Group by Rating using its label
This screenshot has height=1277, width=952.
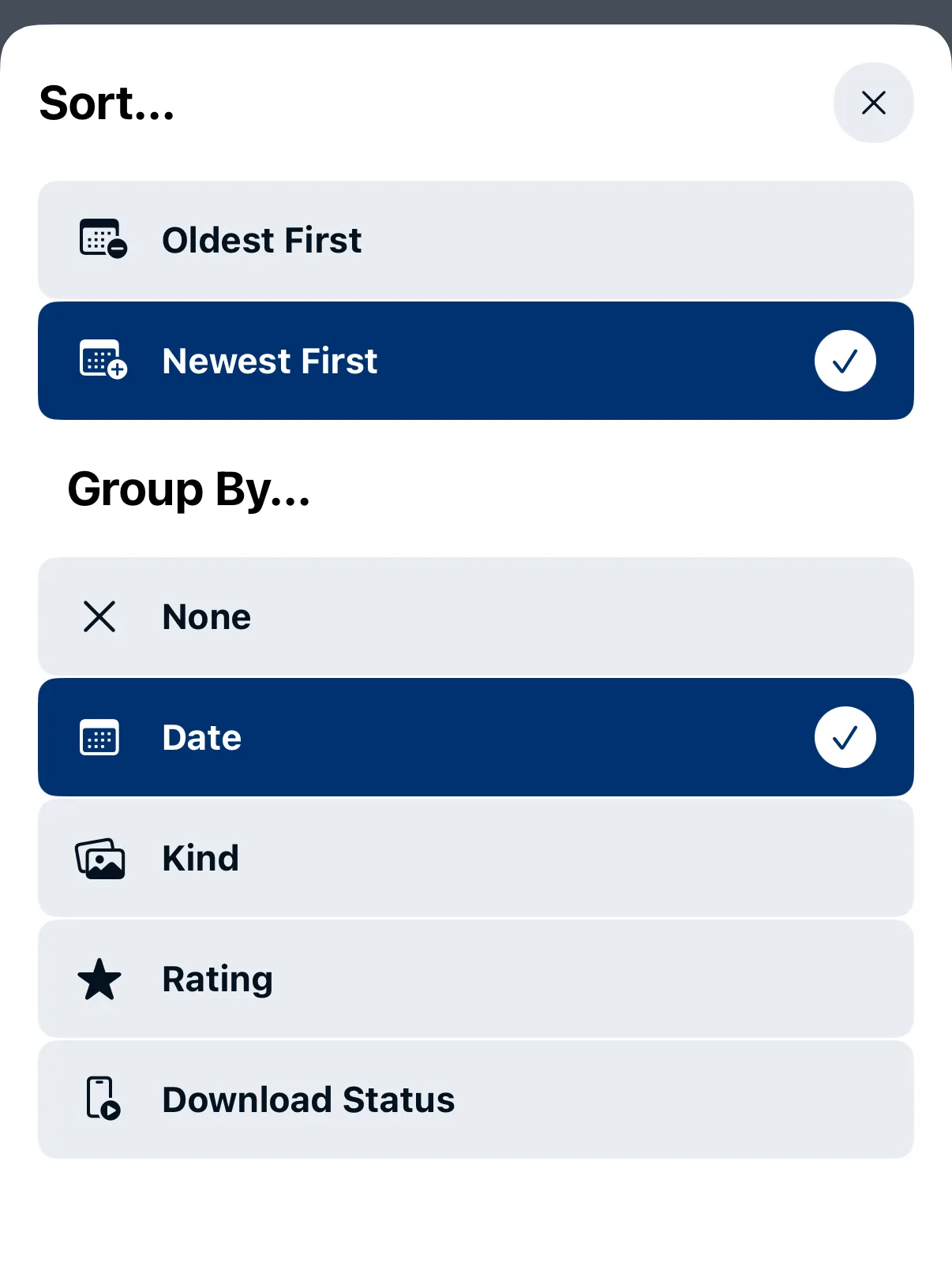click(217, 979)
